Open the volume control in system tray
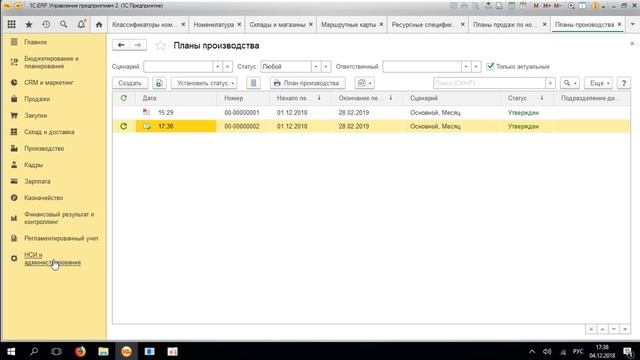The width and height of the screenshot is (640, 360). 547,351
